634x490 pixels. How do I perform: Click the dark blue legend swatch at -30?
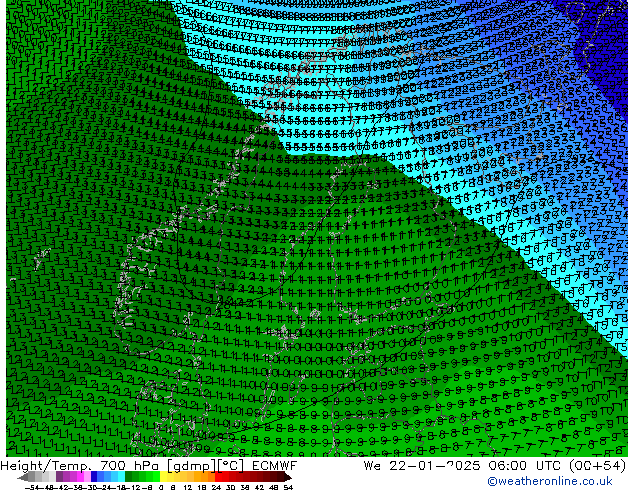click(94, 477)
